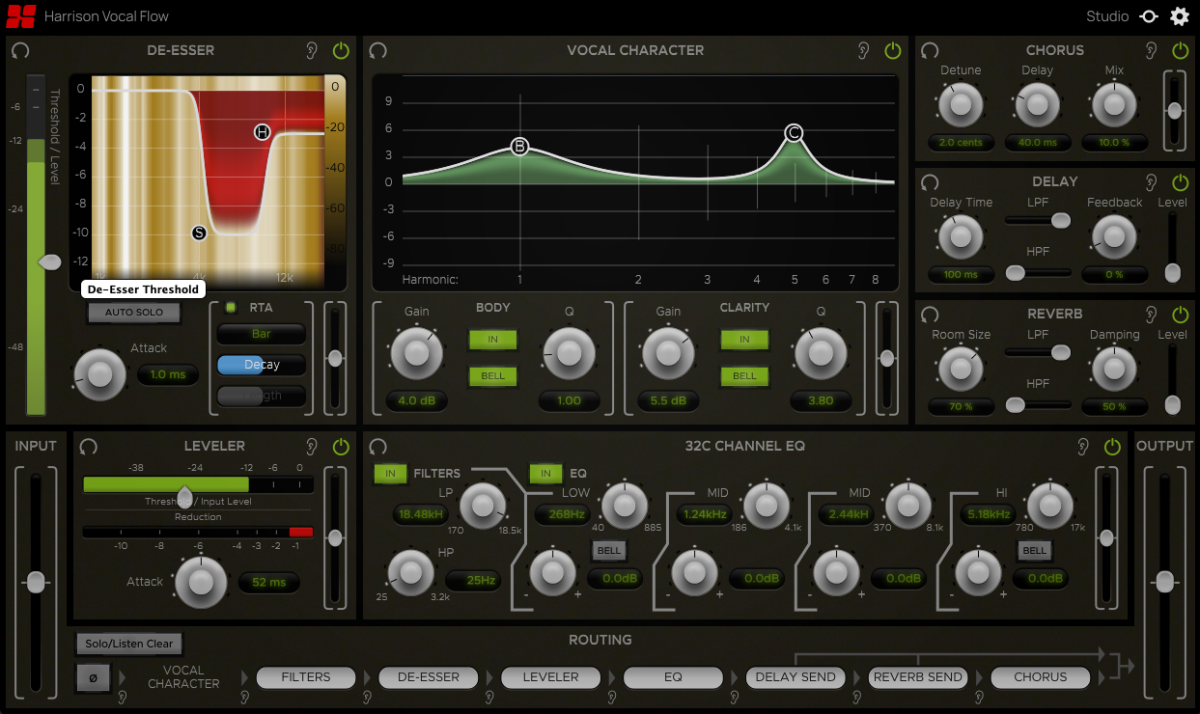The width and height of the screenshot is (1200, 714).
Task: Click the reset arrow on the Reverb panel
Action: pyautogui.click(x=928, y=313)
